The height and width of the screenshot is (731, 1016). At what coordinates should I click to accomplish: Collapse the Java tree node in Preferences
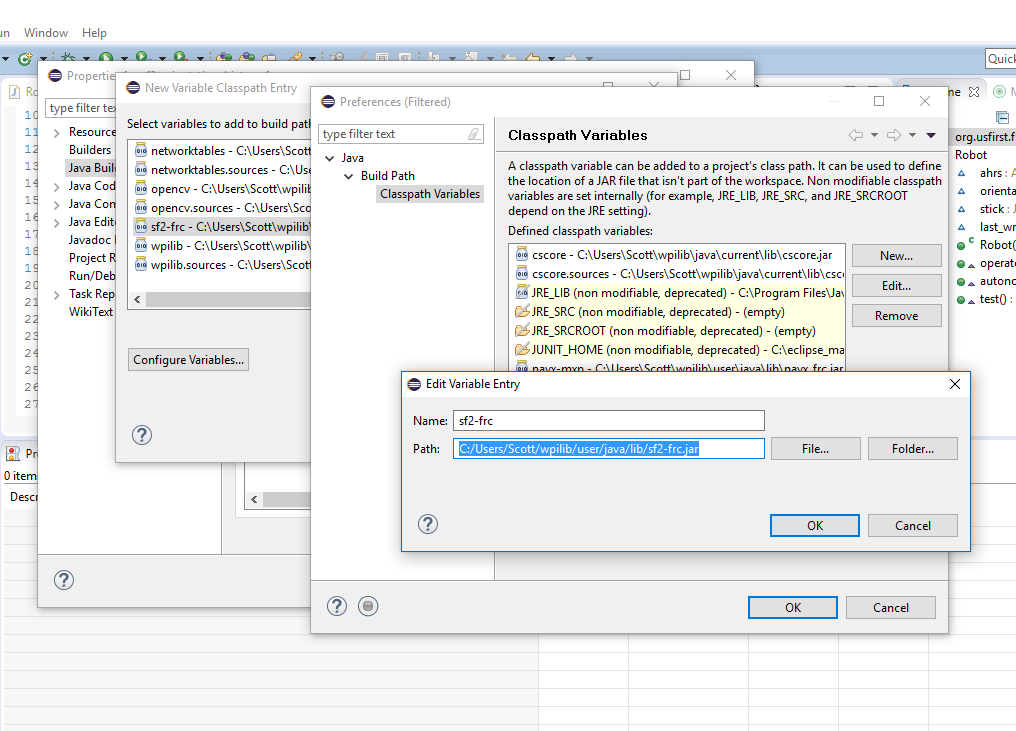pos(330,158)
